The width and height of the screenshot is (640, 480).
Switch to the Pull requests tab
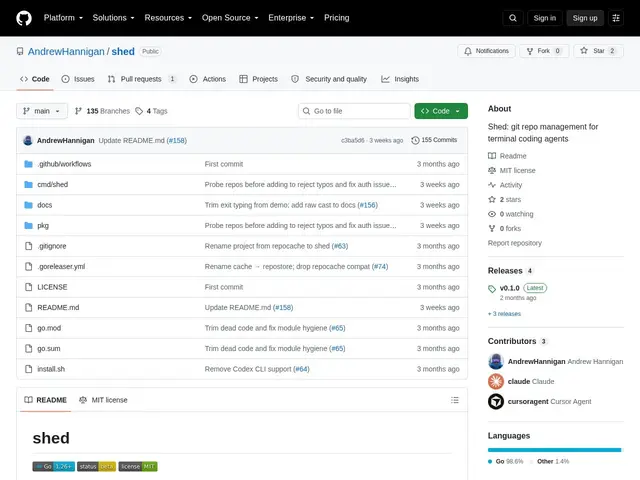pos(142,79)
